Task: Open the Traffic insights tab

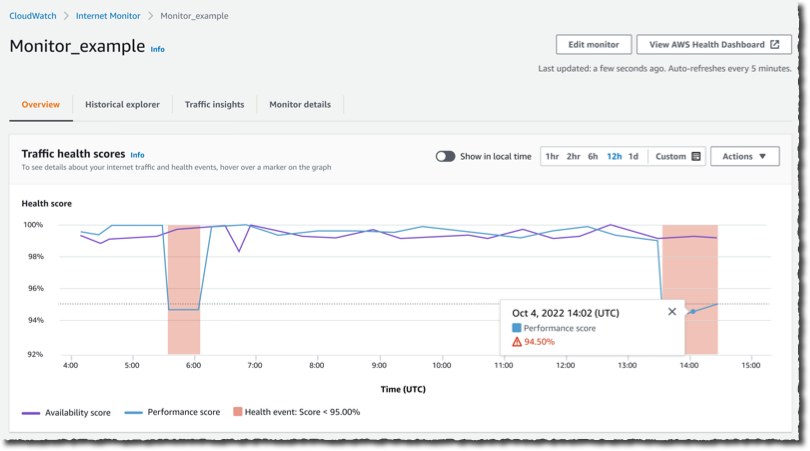Action: click(214, 104)
